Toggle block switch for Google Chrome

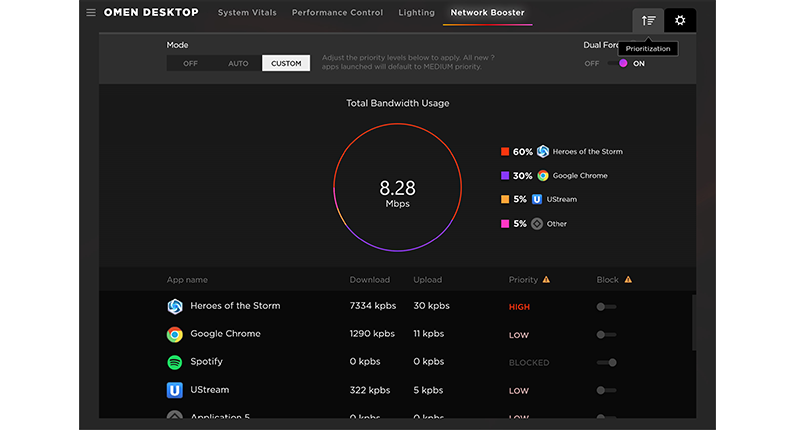[x=605, y=335]
